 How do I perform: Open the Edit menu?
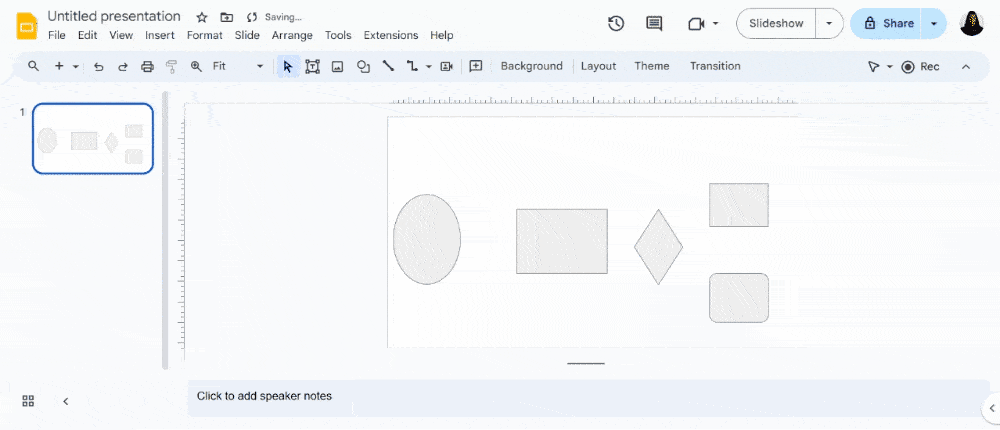tap(87, 36)
